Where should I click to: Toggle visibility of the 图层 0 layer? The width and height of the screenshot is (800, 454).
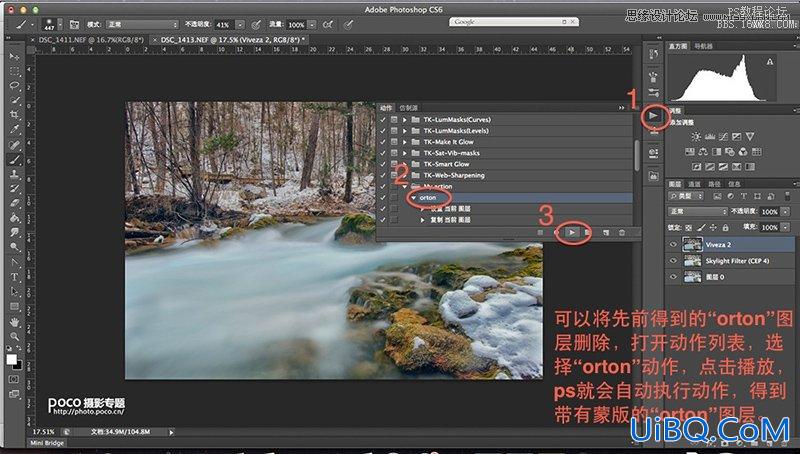673,277
